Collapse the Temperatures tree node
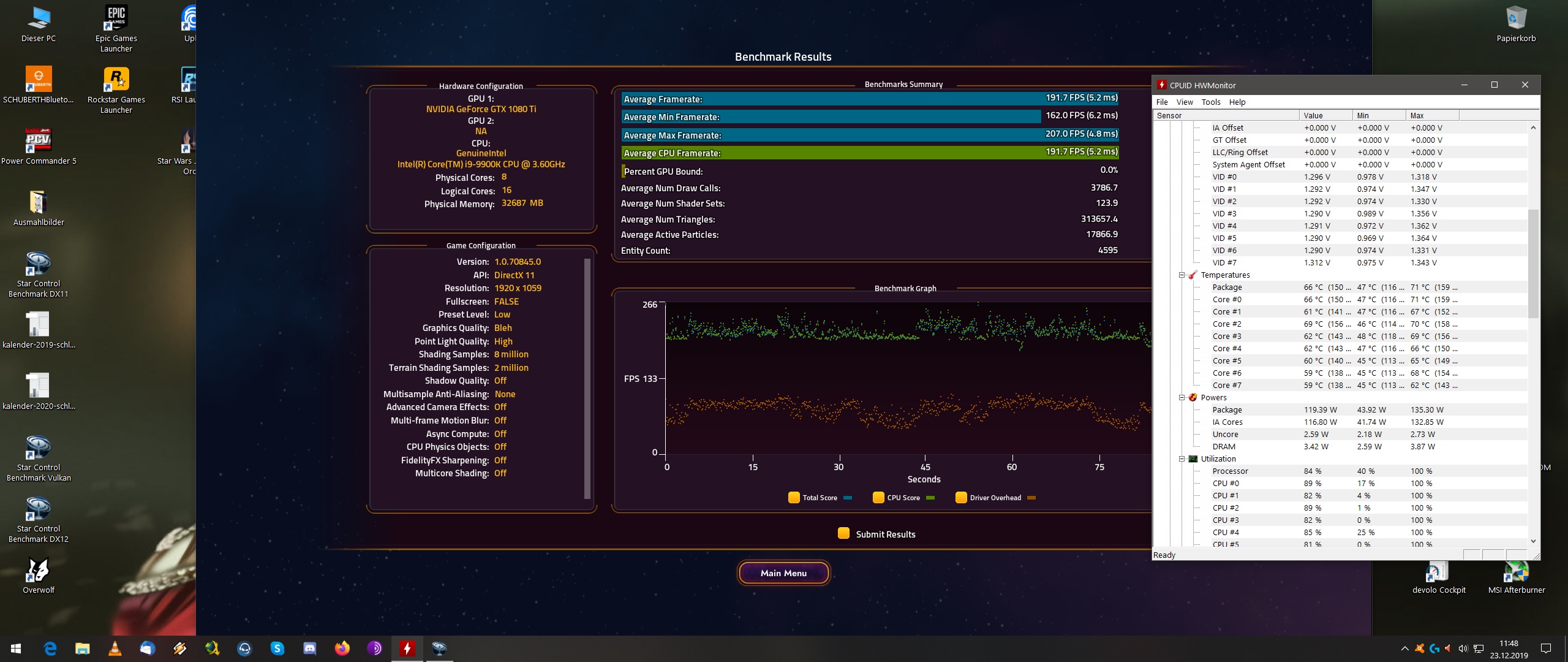This screenshot has height=662, width=1568. point(1182,275)
